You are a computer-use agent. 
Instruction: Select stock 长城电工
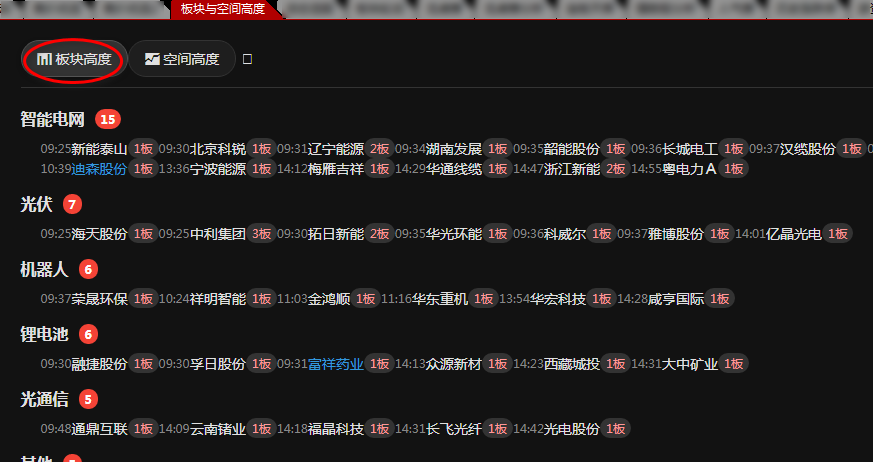point(690,149)
